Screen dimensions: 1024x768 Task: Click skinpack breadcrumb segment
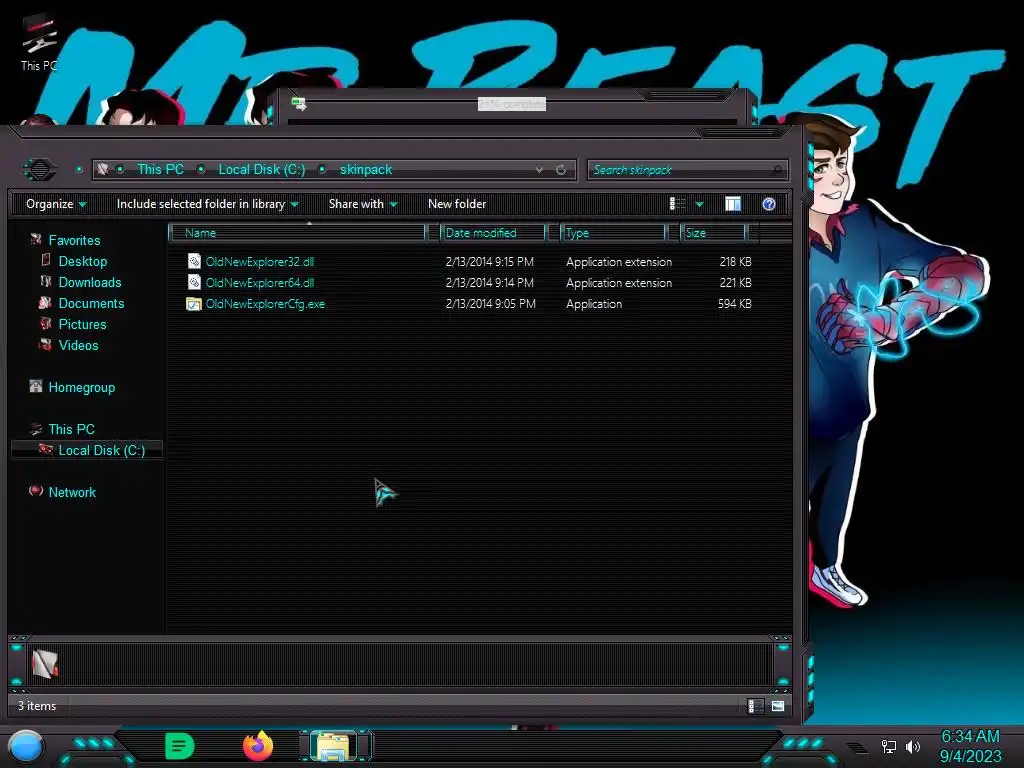point(366,169)
